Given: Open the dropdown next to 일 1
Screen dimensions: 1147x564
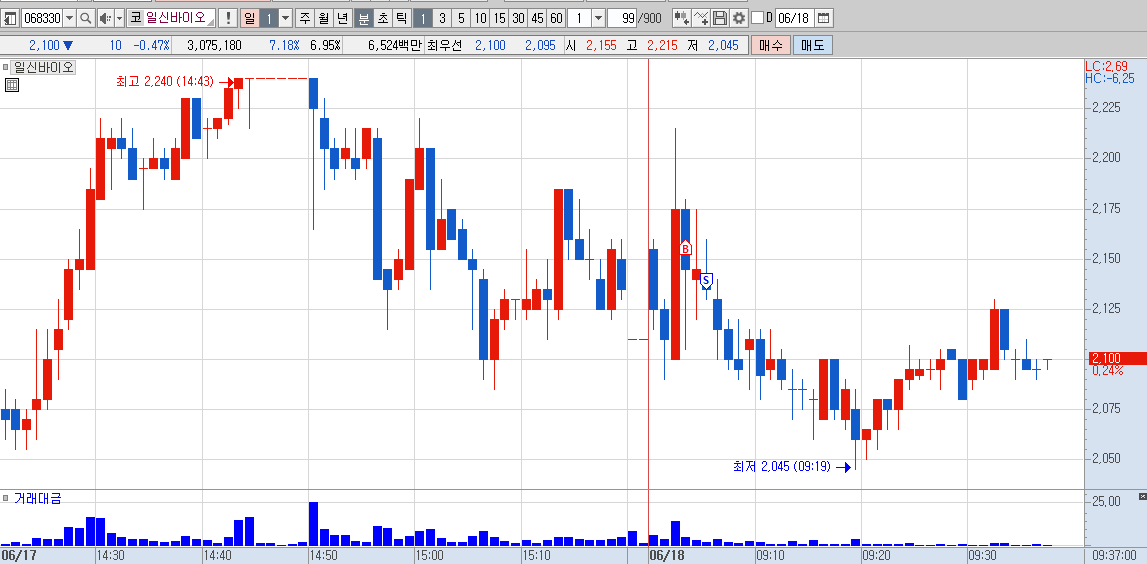Looking at the screenshot, I should (x=285, y=18).
